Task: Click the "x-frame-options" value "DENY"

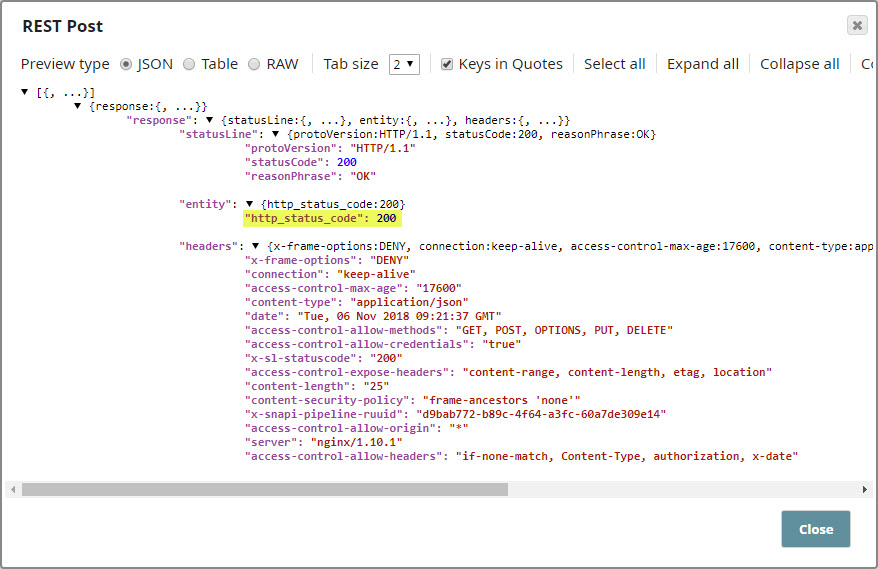Action: 389,260
